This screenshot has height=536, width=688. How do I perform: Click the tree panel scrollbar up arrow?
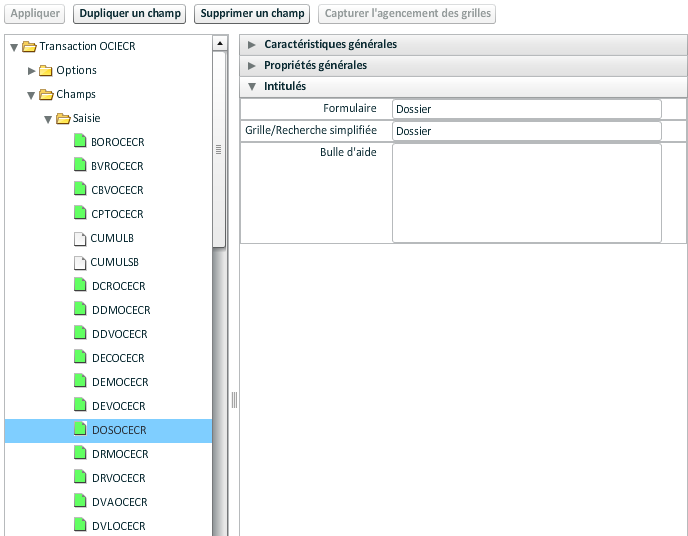(x=219, y=44)
